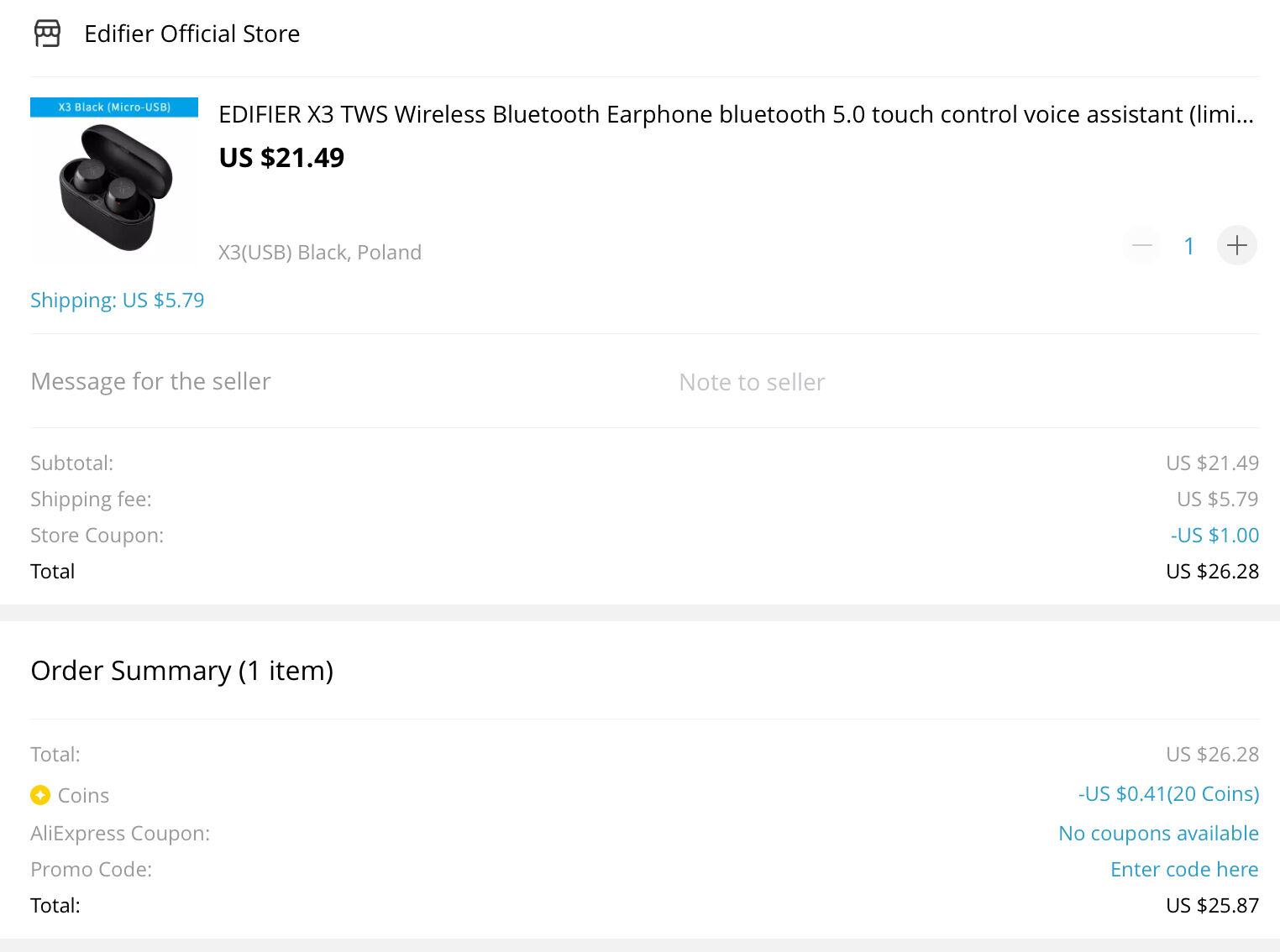Click the final total US $25.87
Screen dimensions: 1280x952
(x=1212, y=905)
